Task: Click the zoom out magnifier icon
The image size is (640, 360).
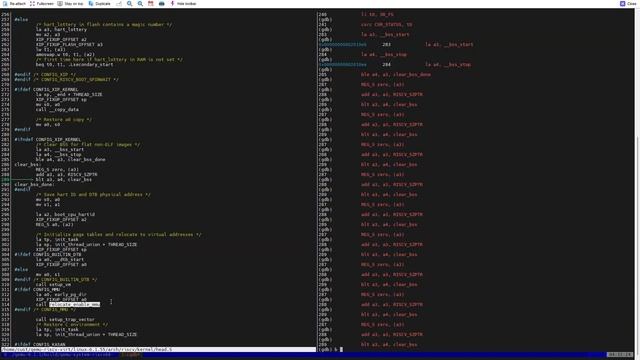Action: click(x=140, y=3)
